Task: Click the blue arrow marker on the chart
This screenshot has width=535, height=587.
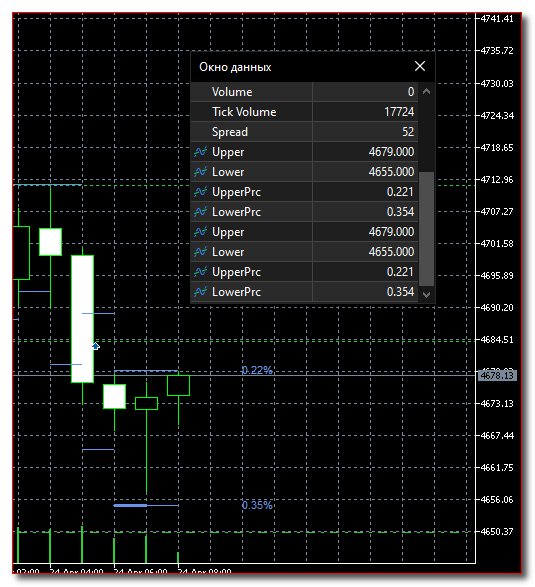Action: (96, 346)
